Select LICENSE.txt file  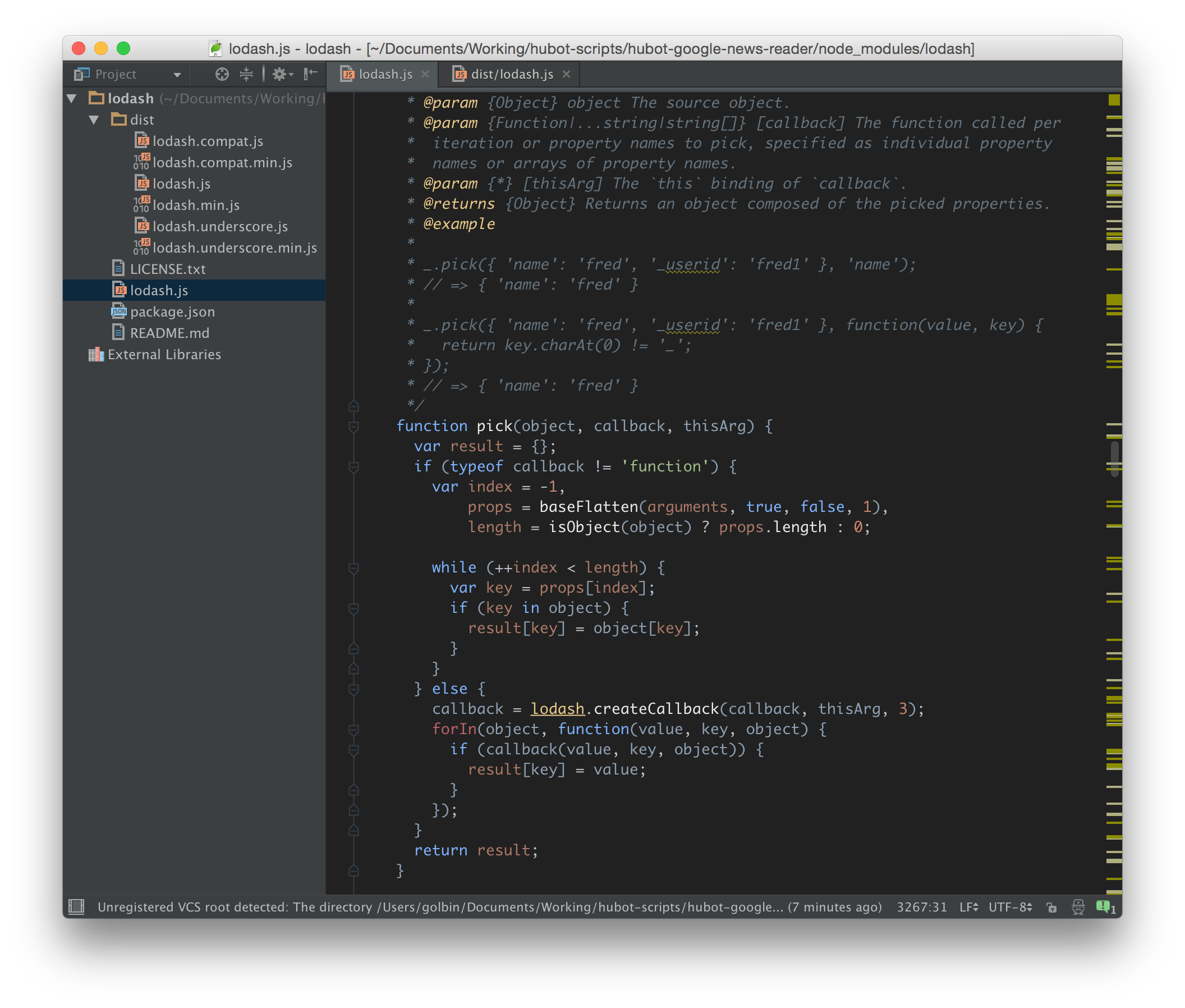(167, 269)
